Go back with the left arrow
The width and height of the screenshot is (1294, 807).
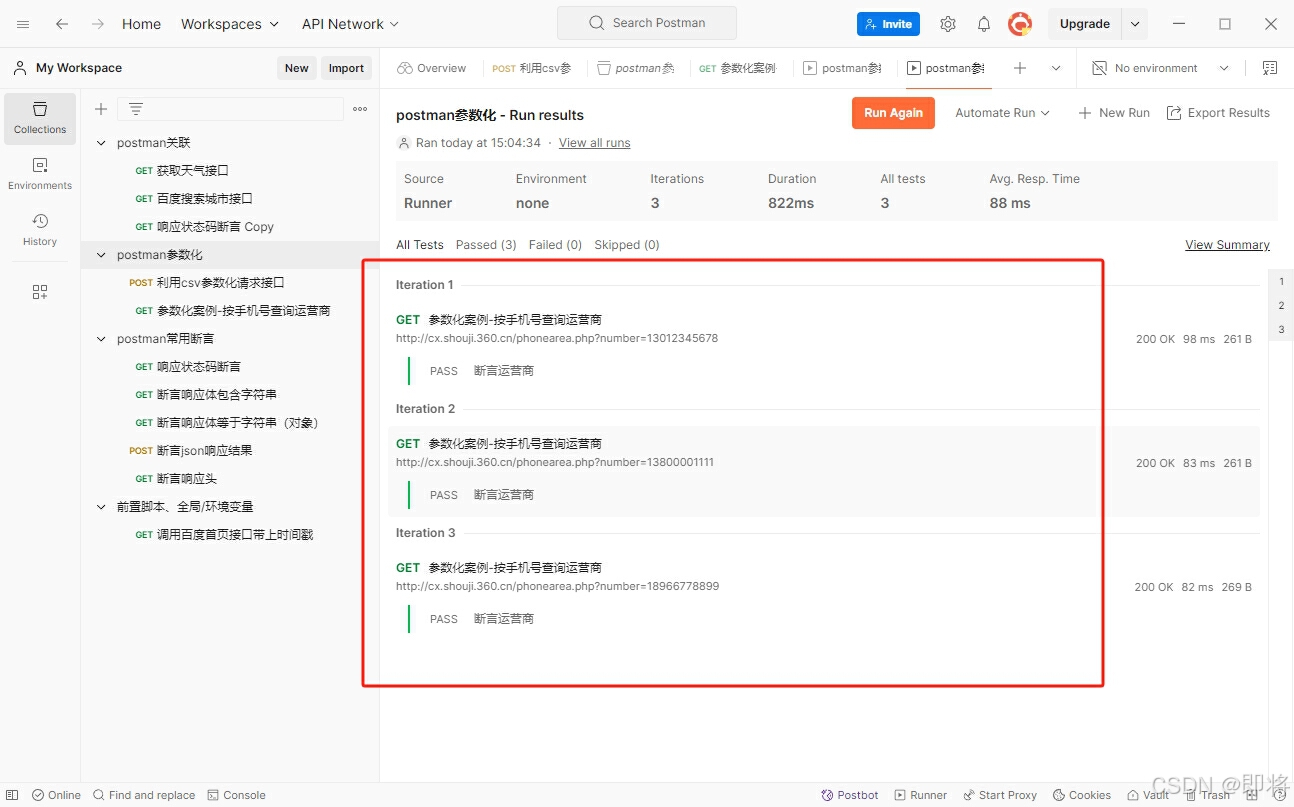click(62, 24)
